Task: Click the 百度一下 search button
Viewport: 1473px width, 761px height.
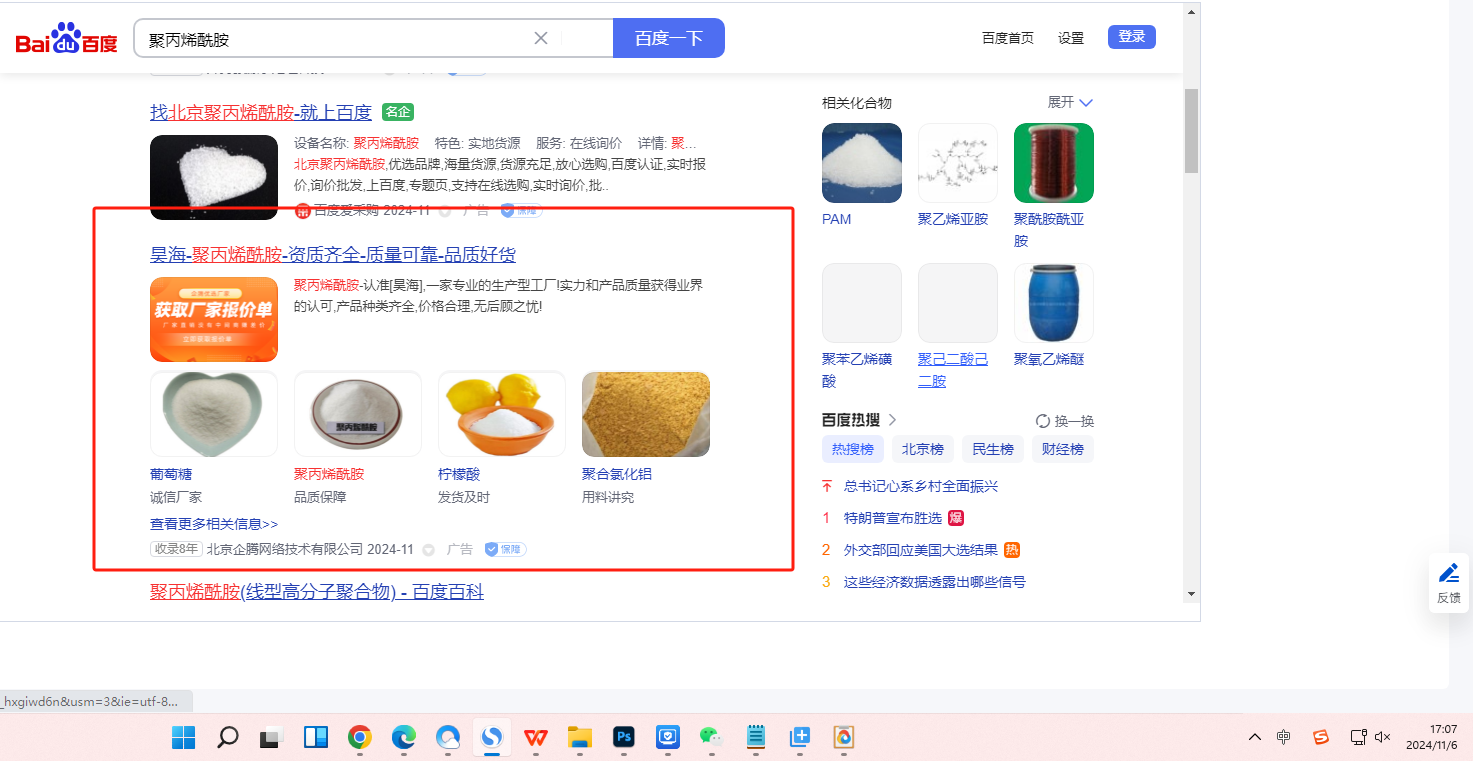Action: pos(669,38)
